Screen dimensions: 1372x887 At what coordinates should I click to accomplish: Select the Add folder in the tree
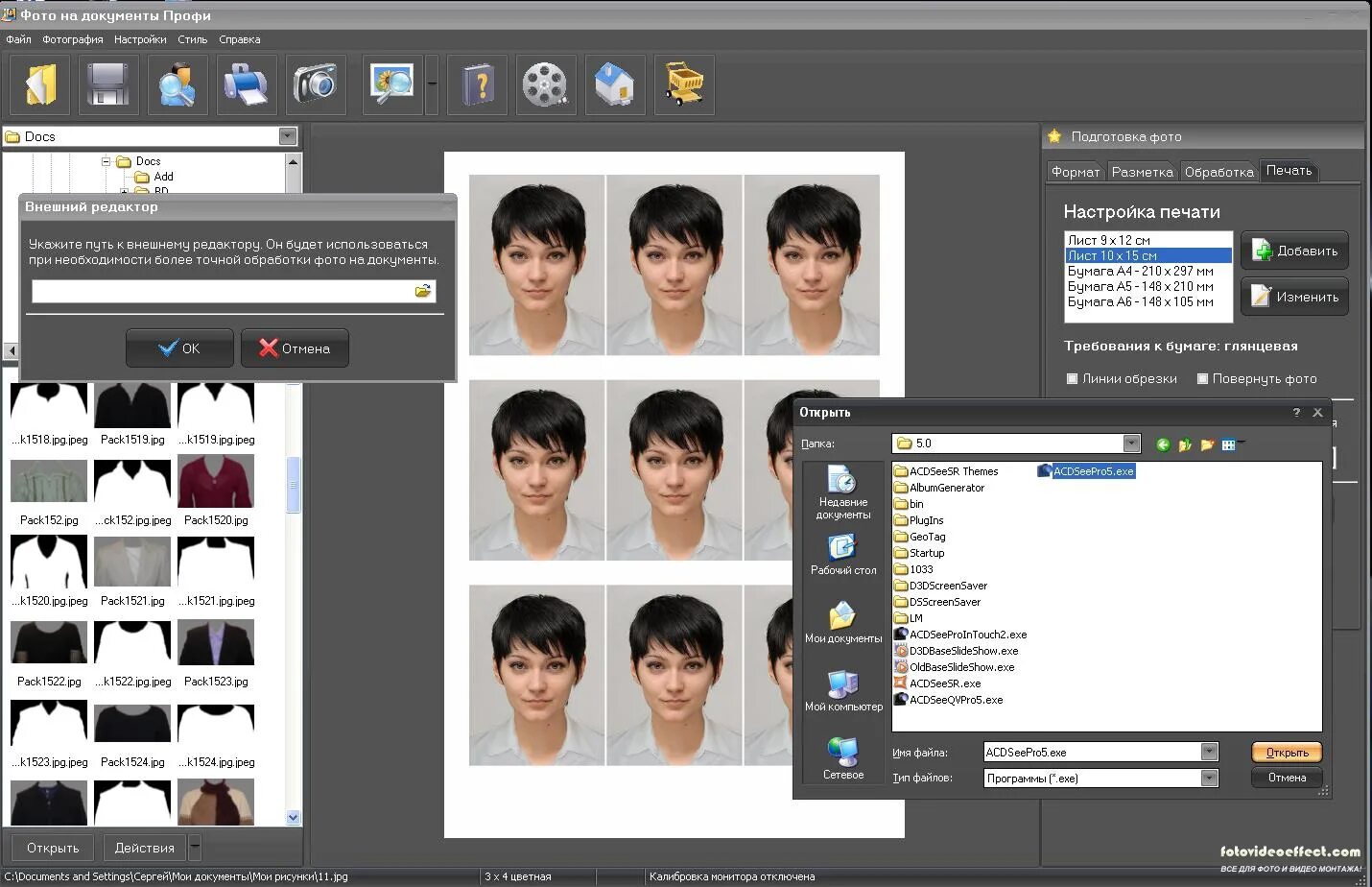[x=154, y=177]
